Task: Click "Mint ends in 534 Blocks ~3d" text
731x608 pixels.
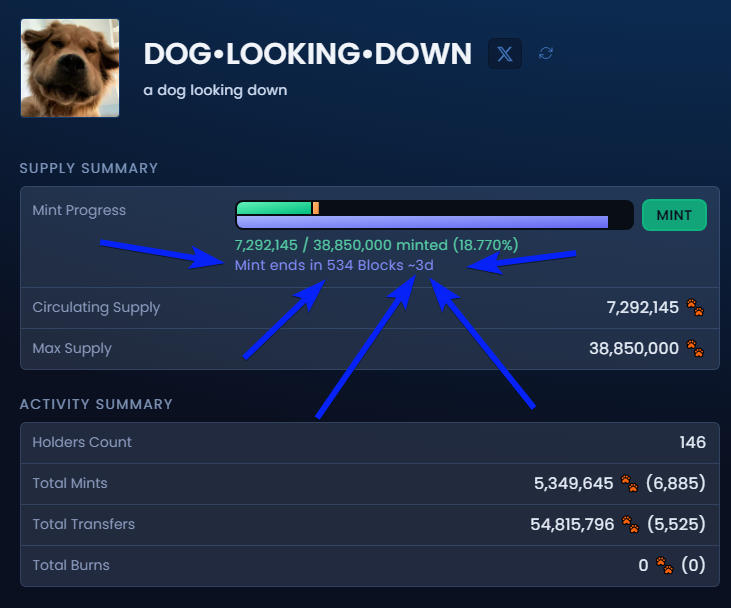Action: pos(334,265)
